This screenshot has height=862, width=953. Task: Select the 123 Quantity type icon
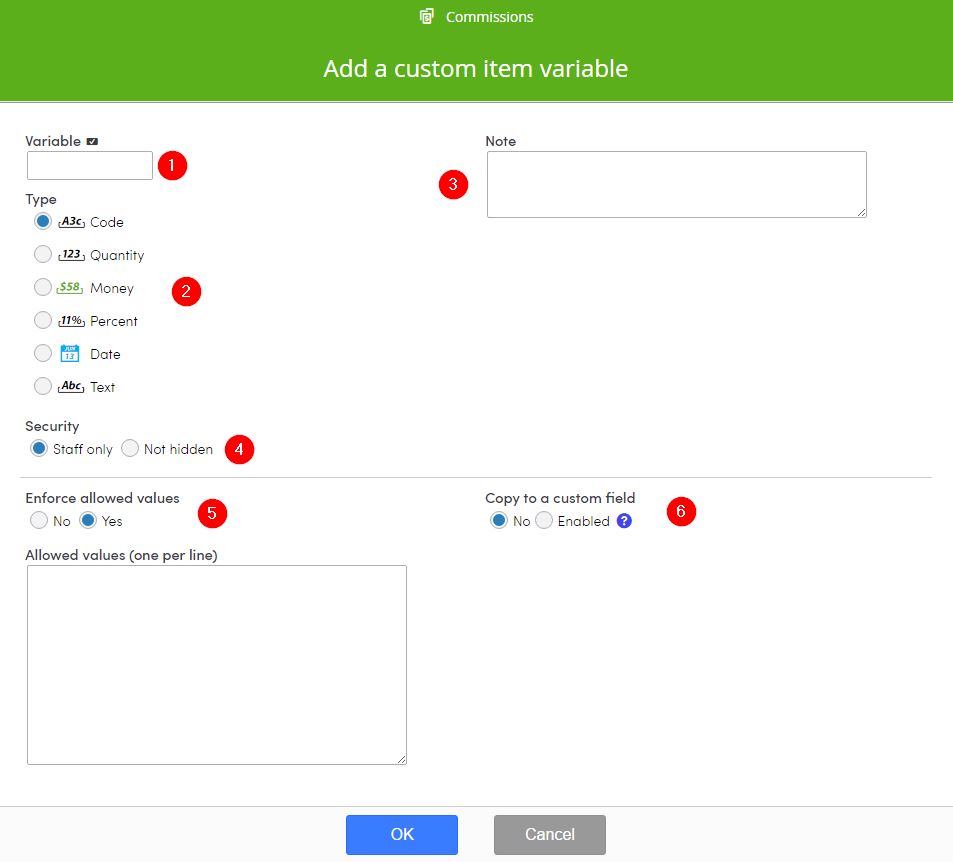pos(70,254)
